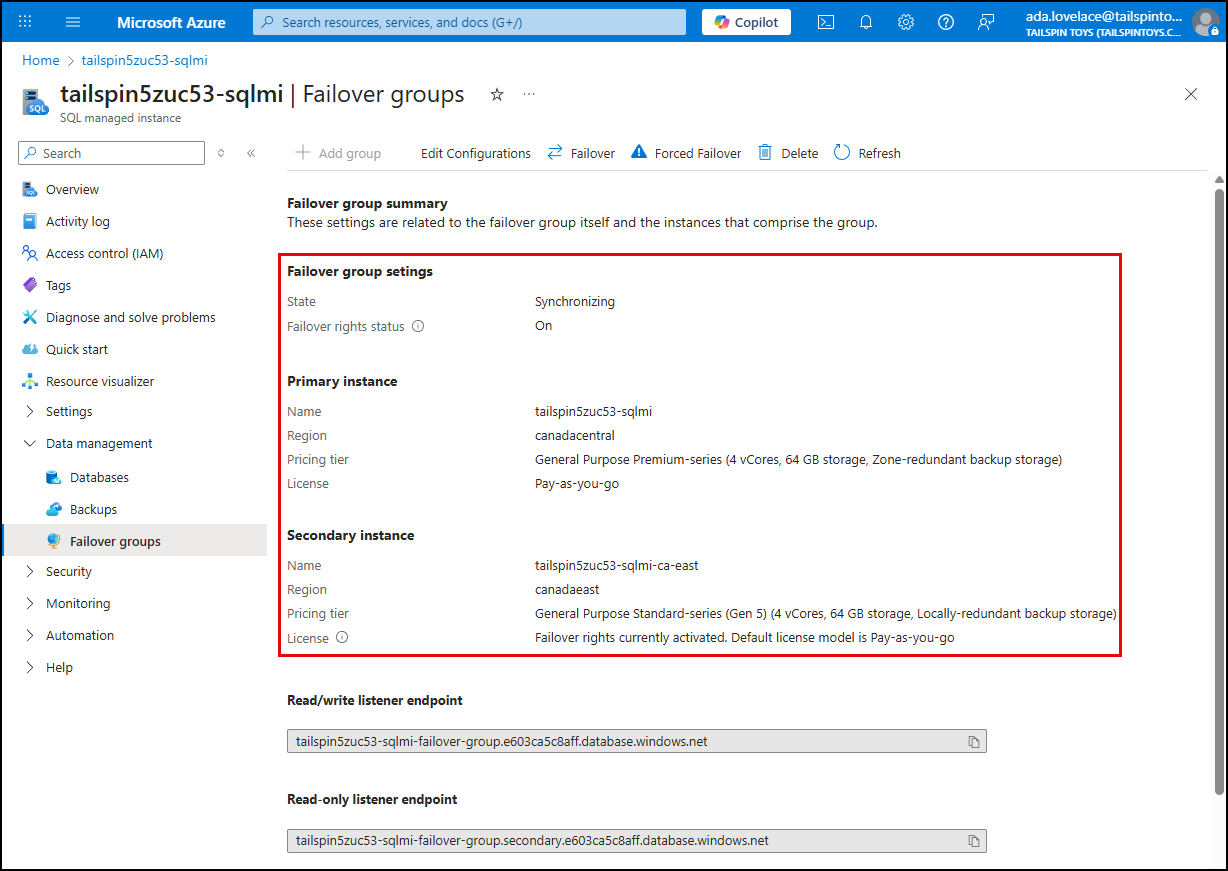Copy the read-only listener endpoint
Screen dimensions: 1228x871
tap(974, 841)
